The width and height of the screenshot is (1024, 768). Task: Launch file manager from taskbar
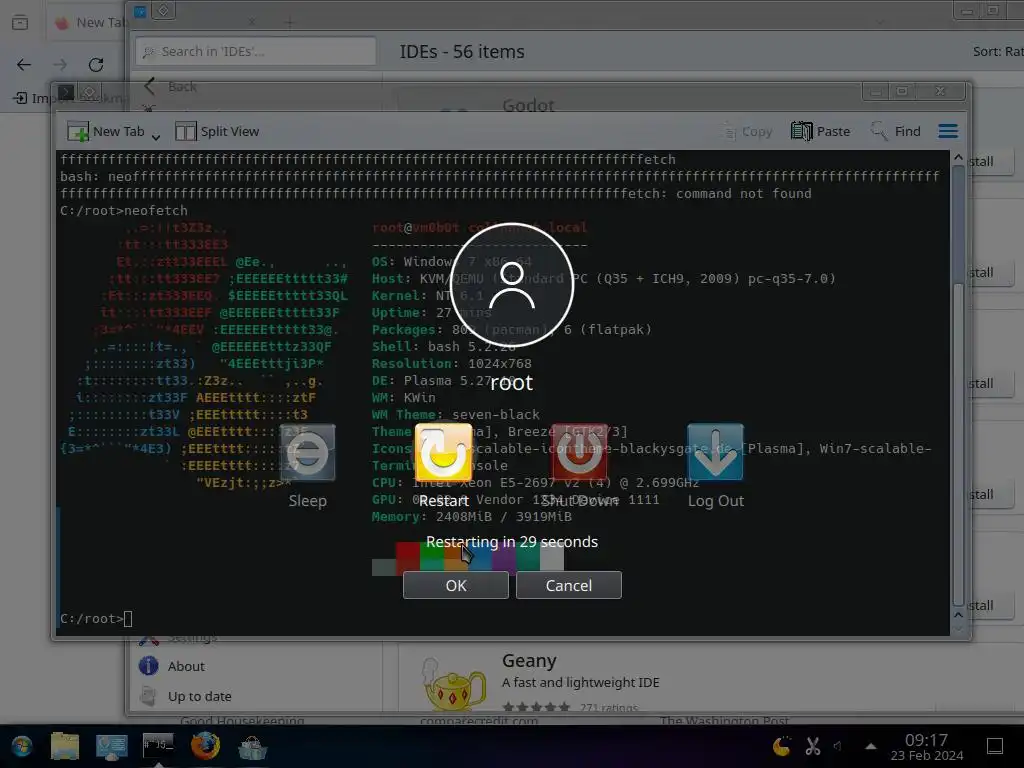(65, 746)
